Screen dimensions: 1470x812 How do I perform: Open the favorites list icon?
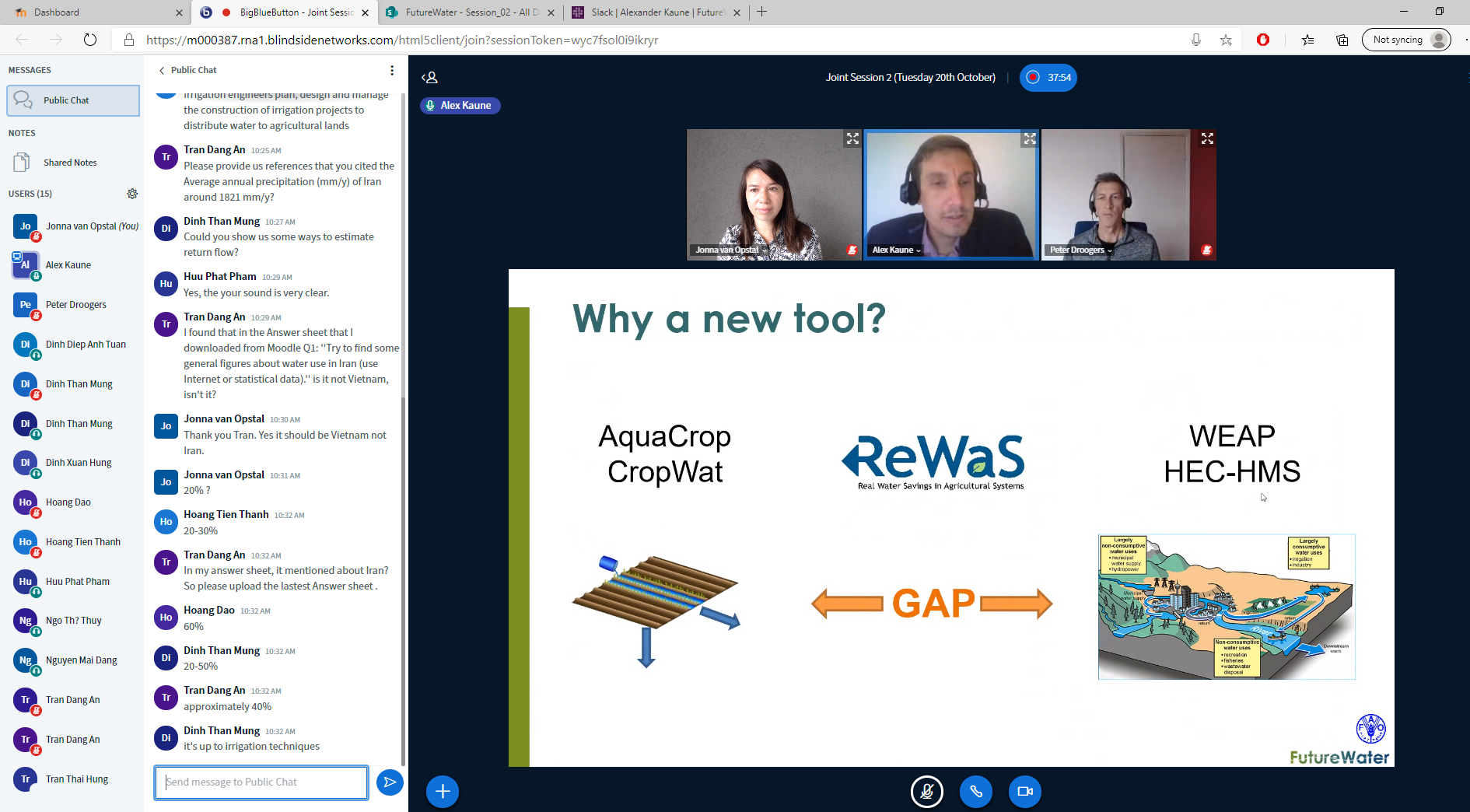pyautogui.click(x=1307, y=40)
